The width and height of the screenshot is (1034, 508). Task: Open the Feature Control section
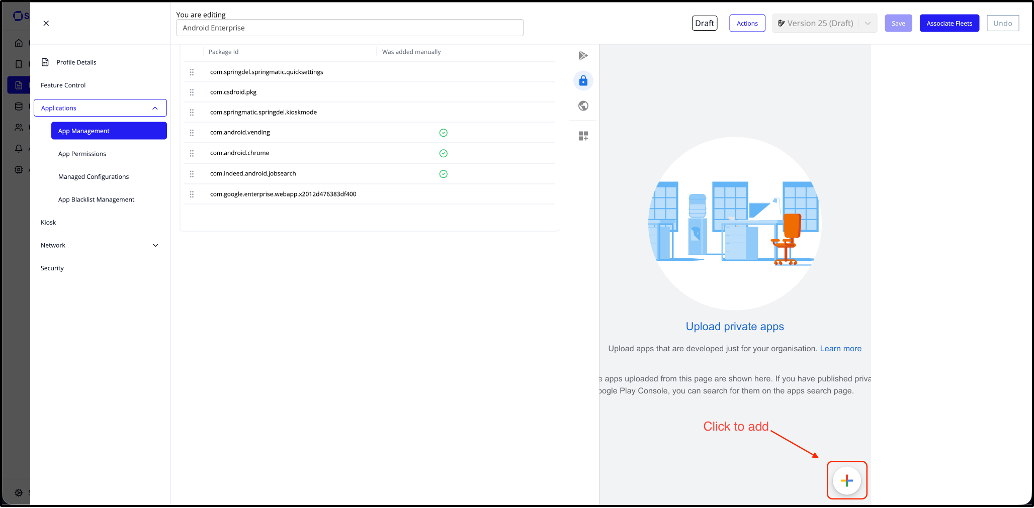tap(63, 85)
